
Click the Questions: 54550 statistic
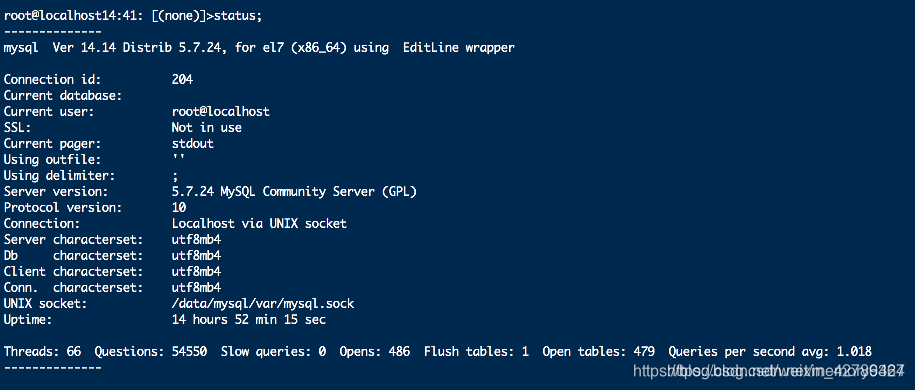click(151, 351)
